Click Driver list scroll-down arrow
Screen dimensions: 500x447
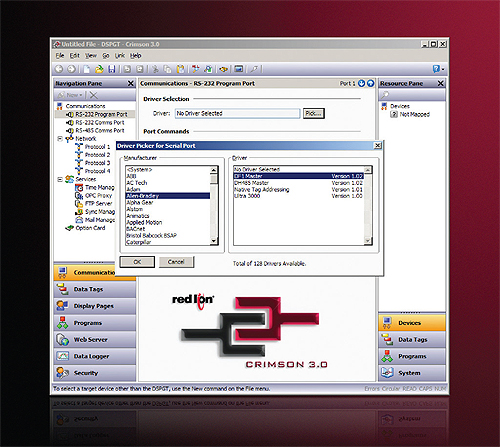(368, 241)
